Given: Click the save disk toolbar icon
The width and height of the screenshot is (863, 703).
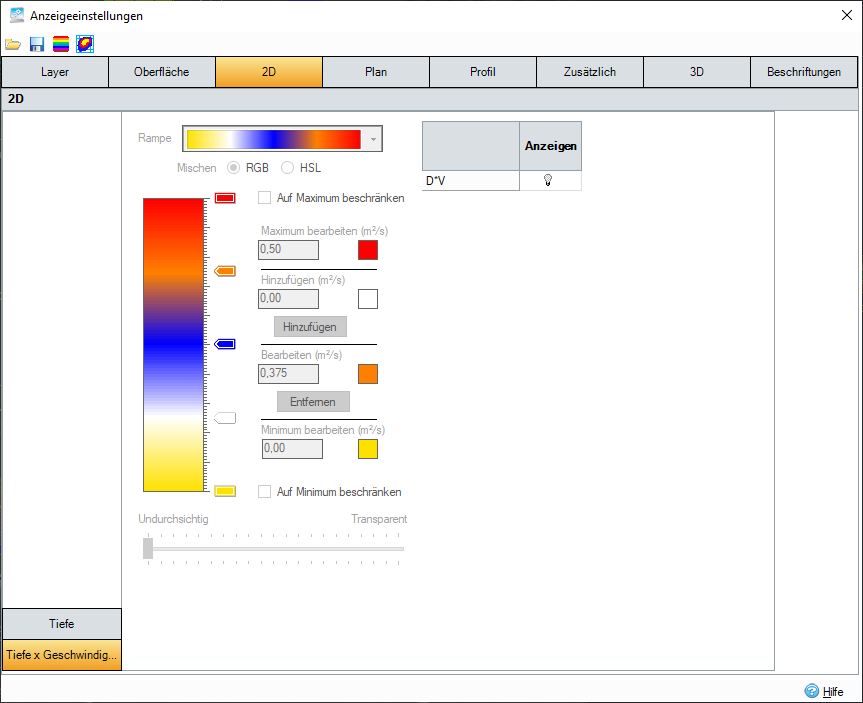Looking at the screenshot, I should [37, 44].
